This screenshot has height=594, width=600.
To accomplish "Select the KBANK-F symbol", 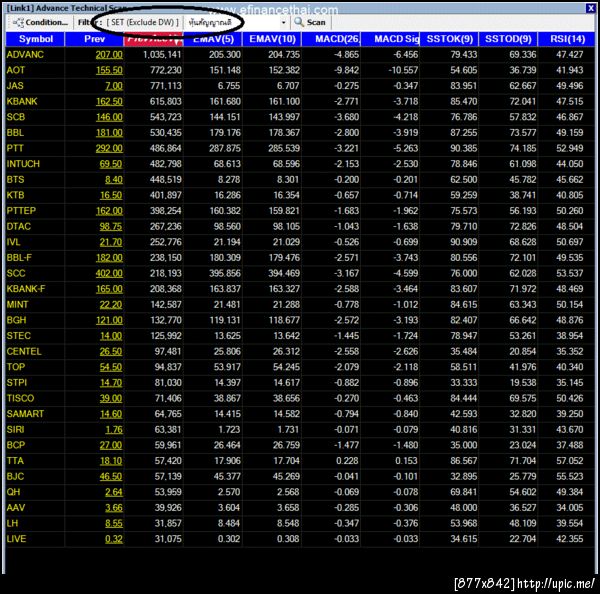I will click(x=26, y=289).
